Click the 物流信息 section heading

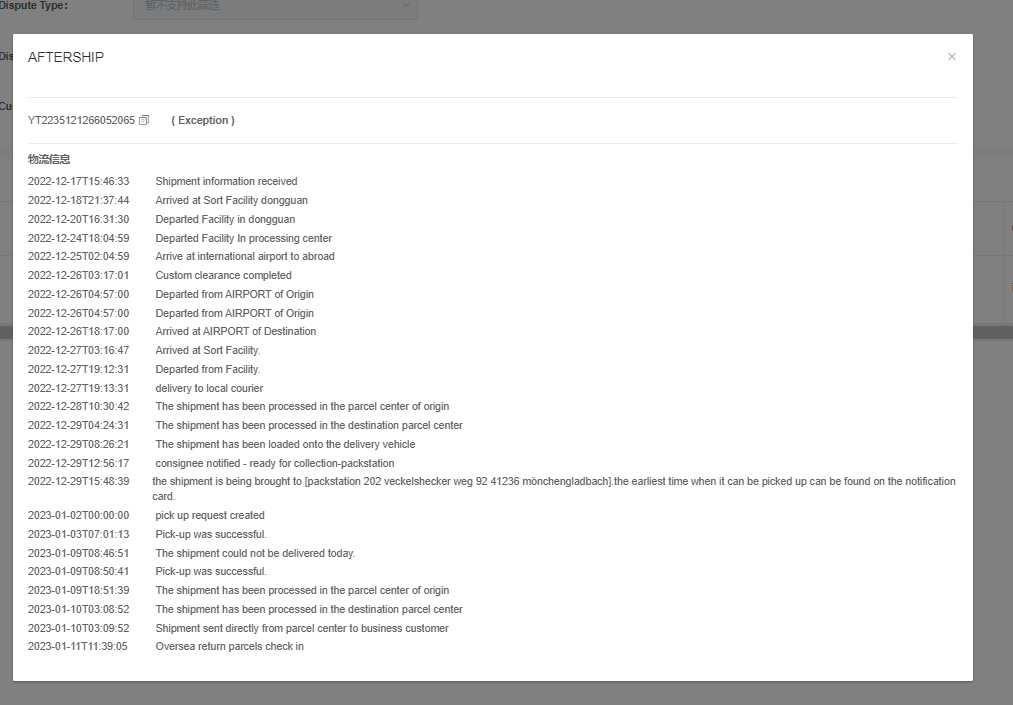coord(49,159)
